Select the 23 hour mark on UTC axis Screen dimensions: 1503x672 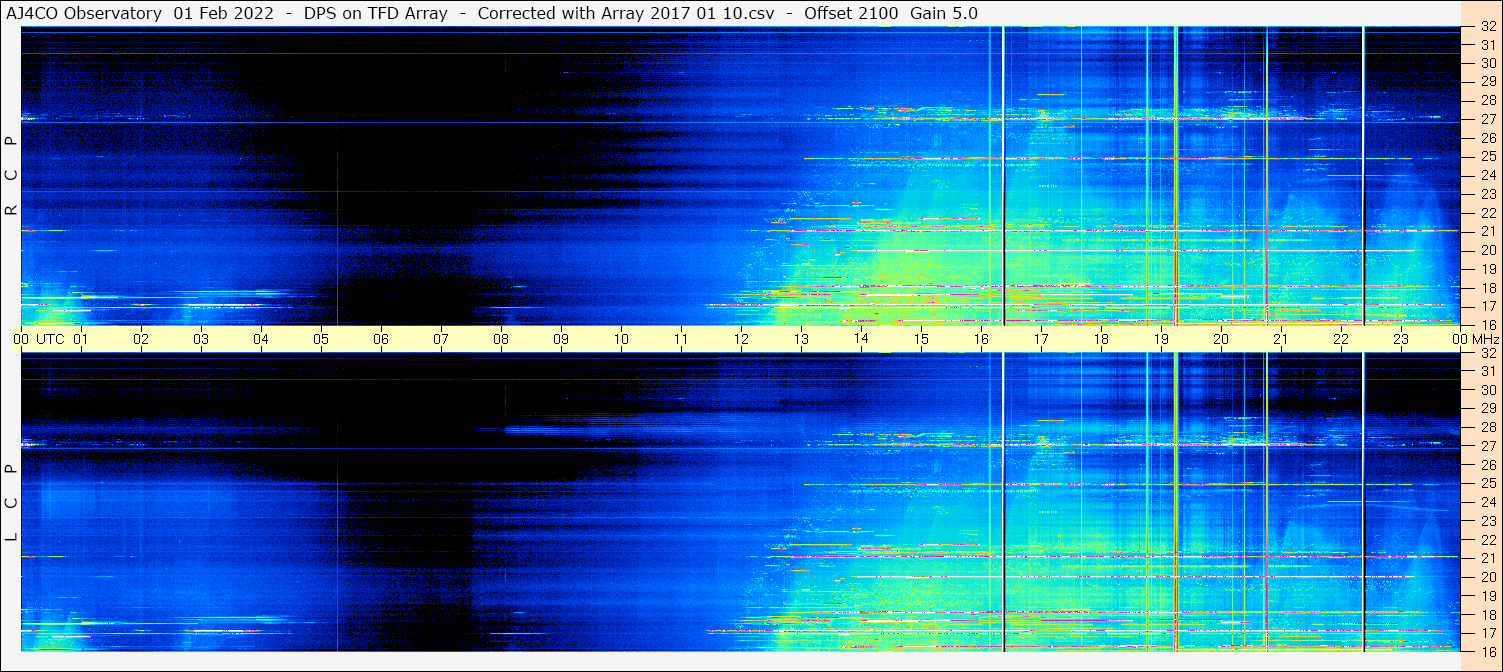pos(1401,339)
